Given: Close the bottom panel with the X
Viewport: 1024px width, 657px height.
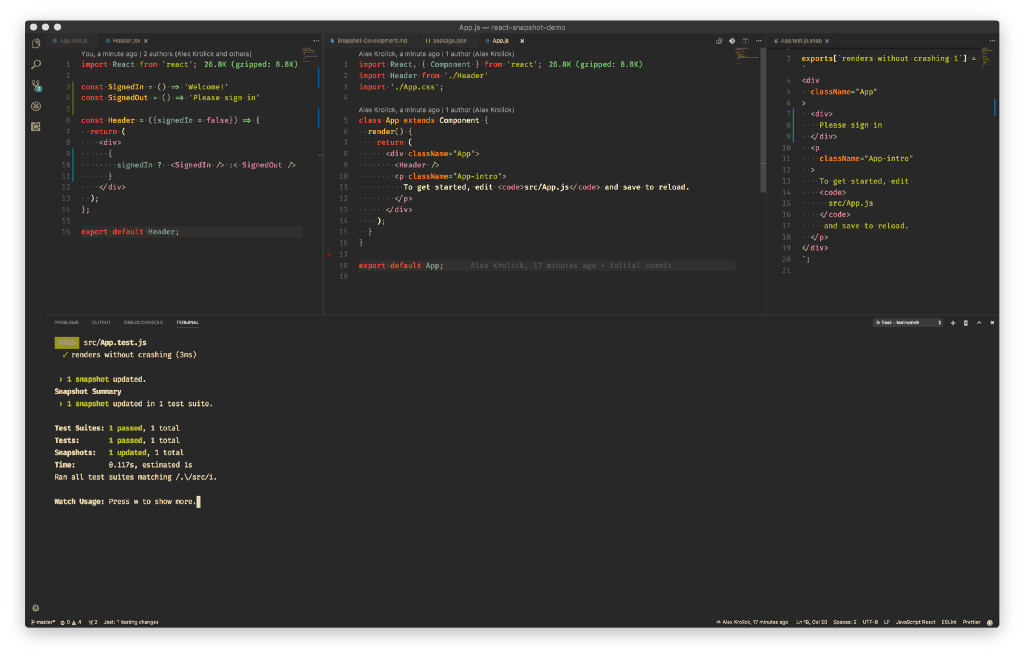Looking at the screenshot, I should point(991,323).
